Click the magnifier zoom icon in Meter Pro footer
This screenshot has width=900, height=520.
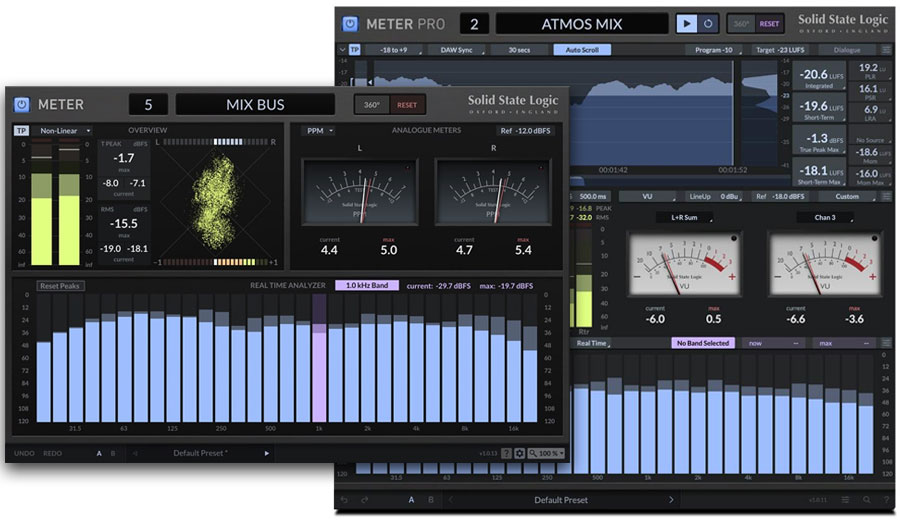click(866, 500)
